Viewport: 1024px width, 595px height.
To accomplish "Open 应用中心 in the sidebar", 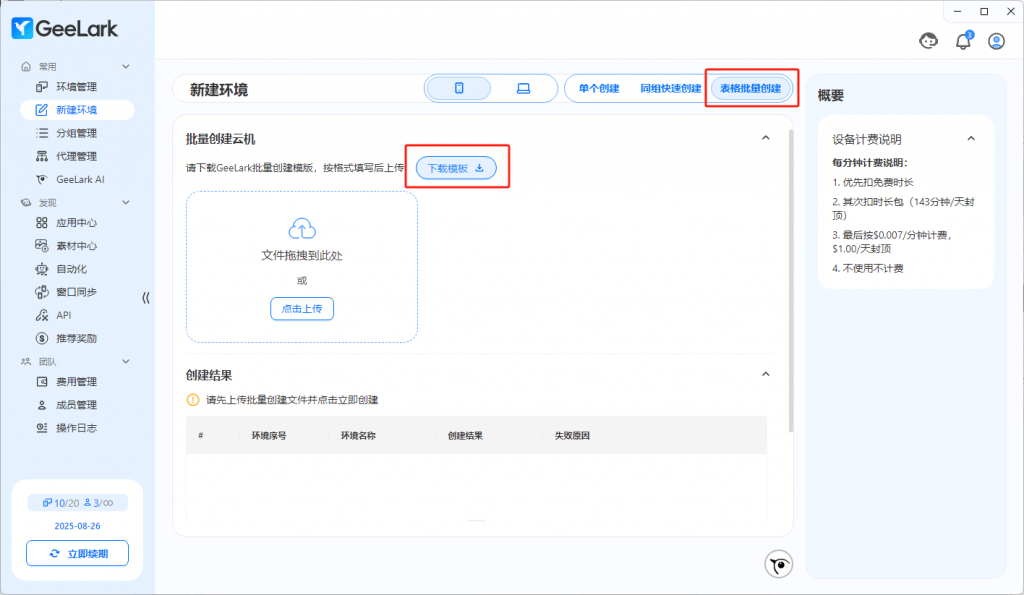I will 76,223.
